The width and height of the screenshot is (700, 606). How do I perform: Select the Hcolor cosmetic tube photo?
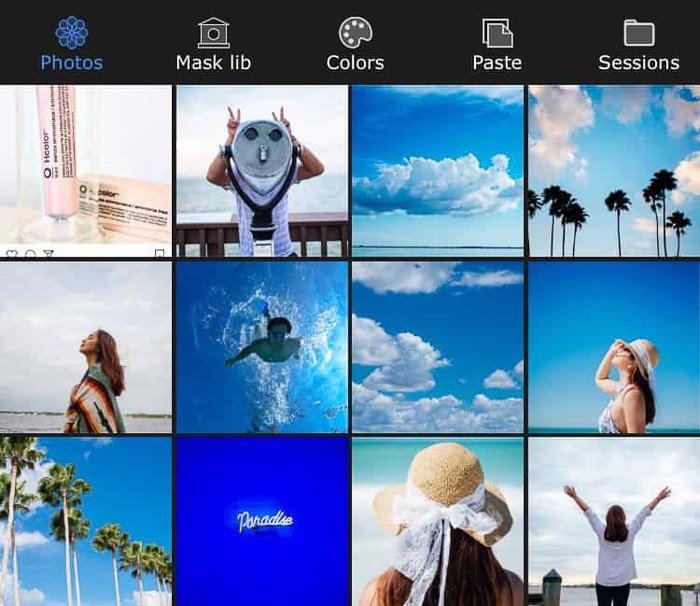86,171
